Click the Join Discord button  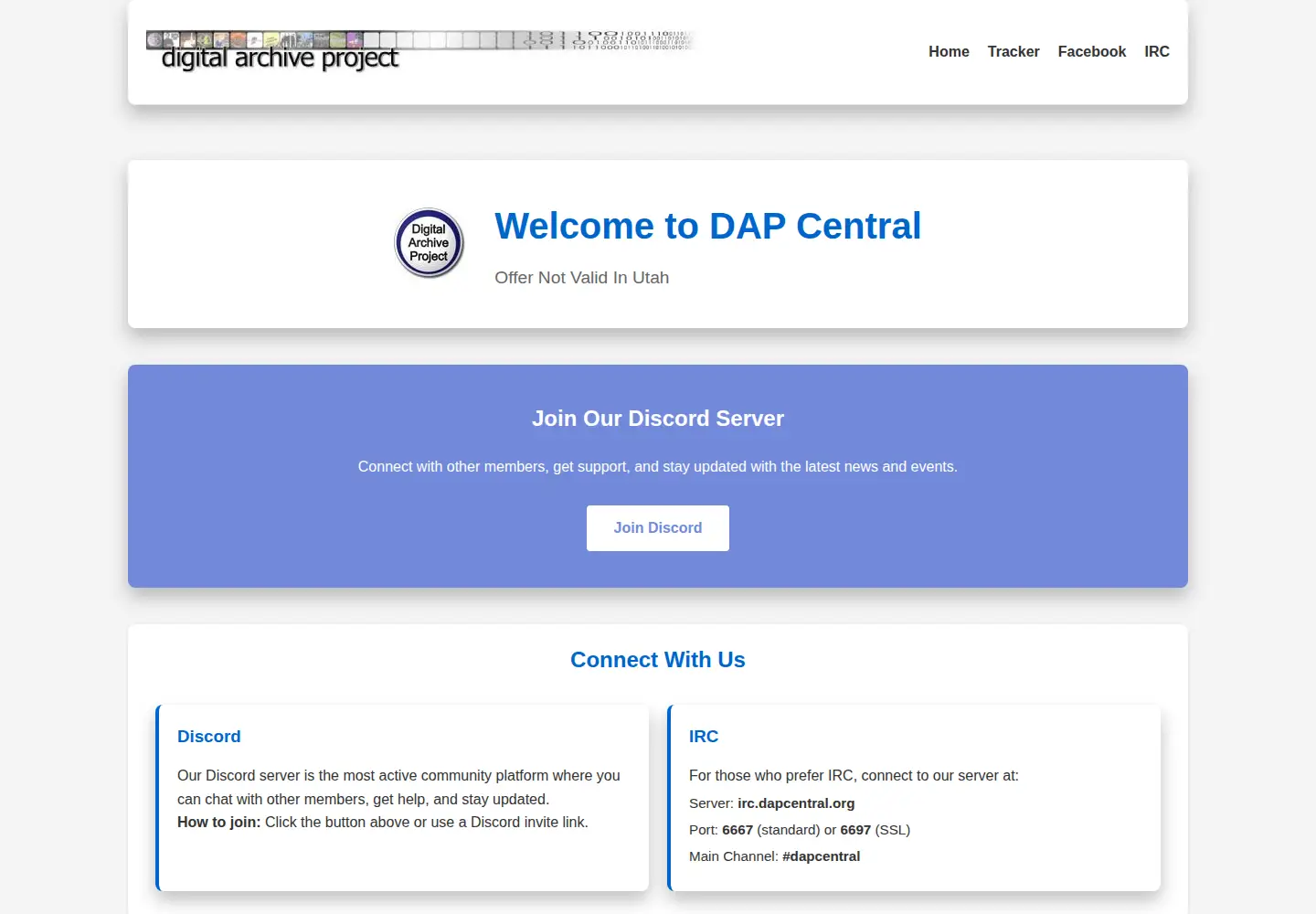click(x=658, y=528)
